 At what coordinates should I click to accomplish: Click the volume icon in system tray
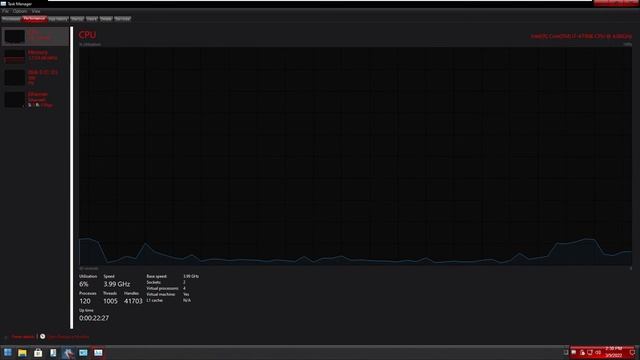pyautogui.click(x=598, y=352)
